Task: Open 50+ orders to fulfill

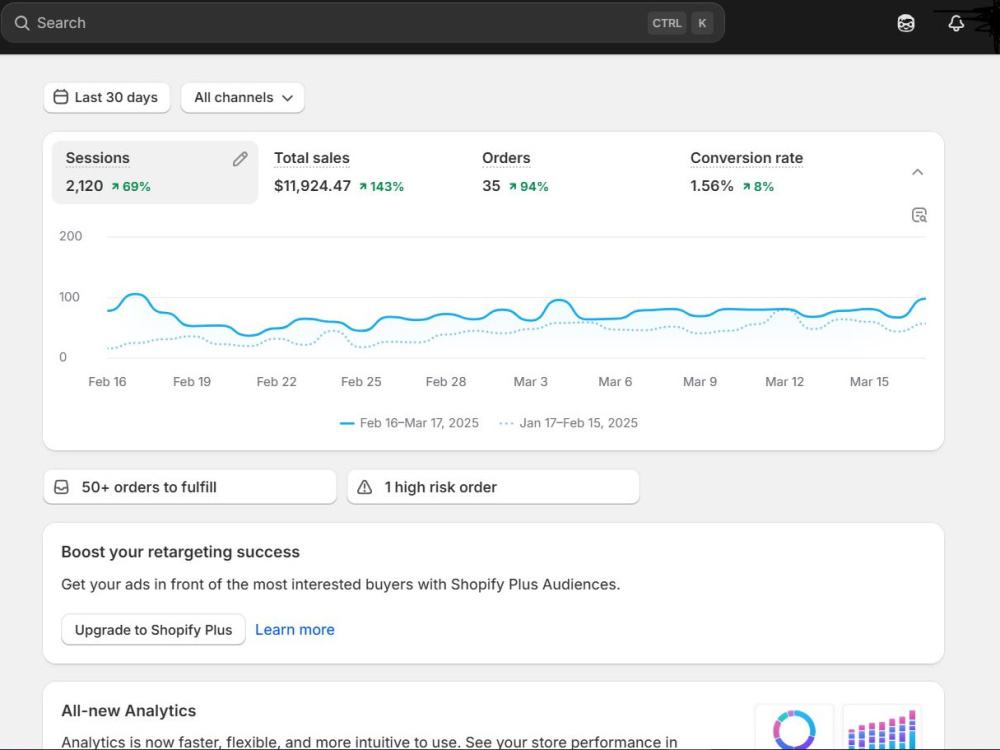Action: pyautogui.click(x=189, y=487)
